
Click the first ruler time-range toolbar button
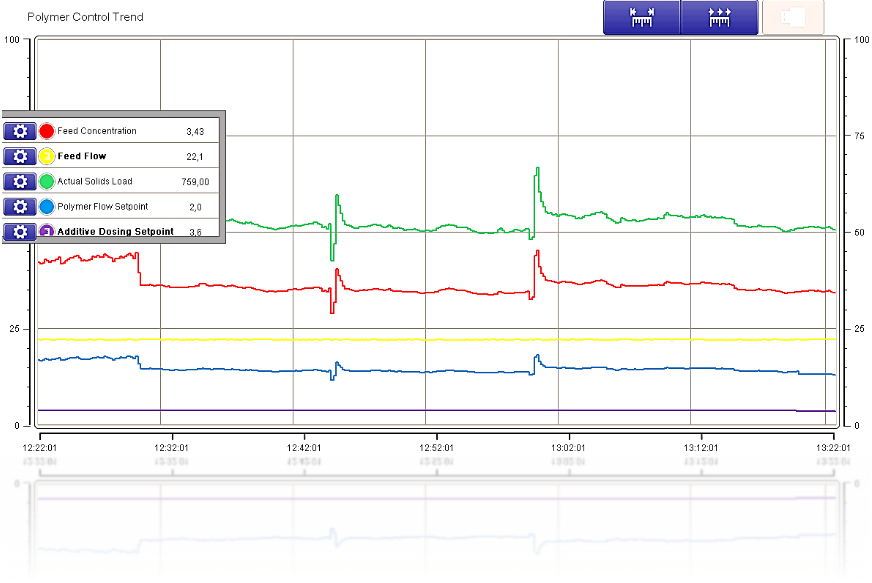641,18
